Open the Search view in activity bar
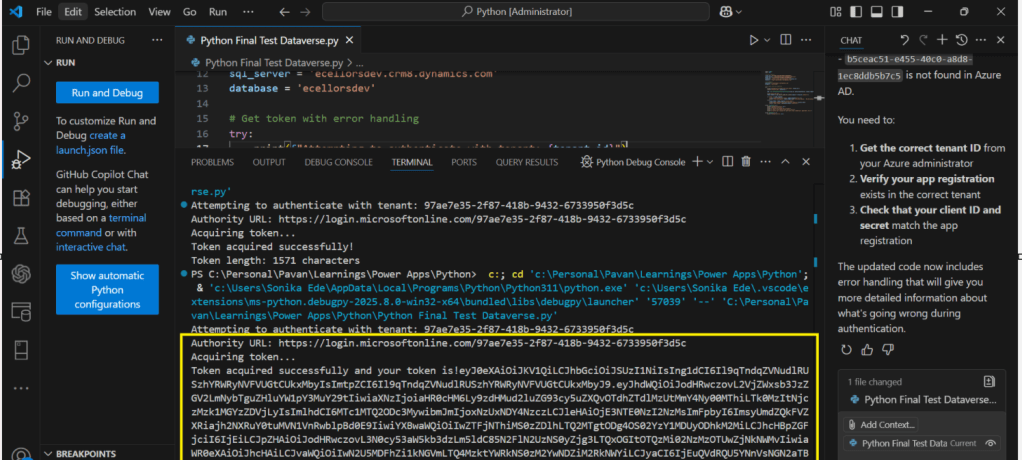The width and height of the screenshot is (1022, 460). point(21,83)
